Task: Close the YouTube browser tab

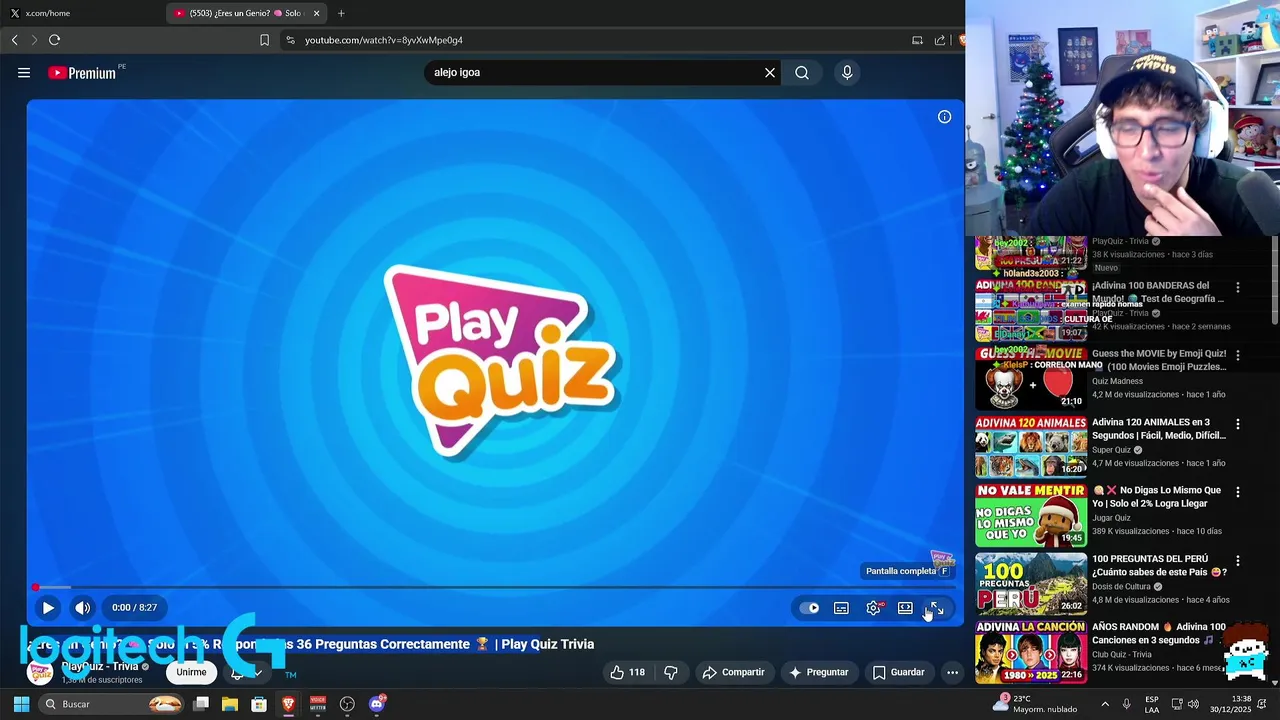Action: [317, 13]
